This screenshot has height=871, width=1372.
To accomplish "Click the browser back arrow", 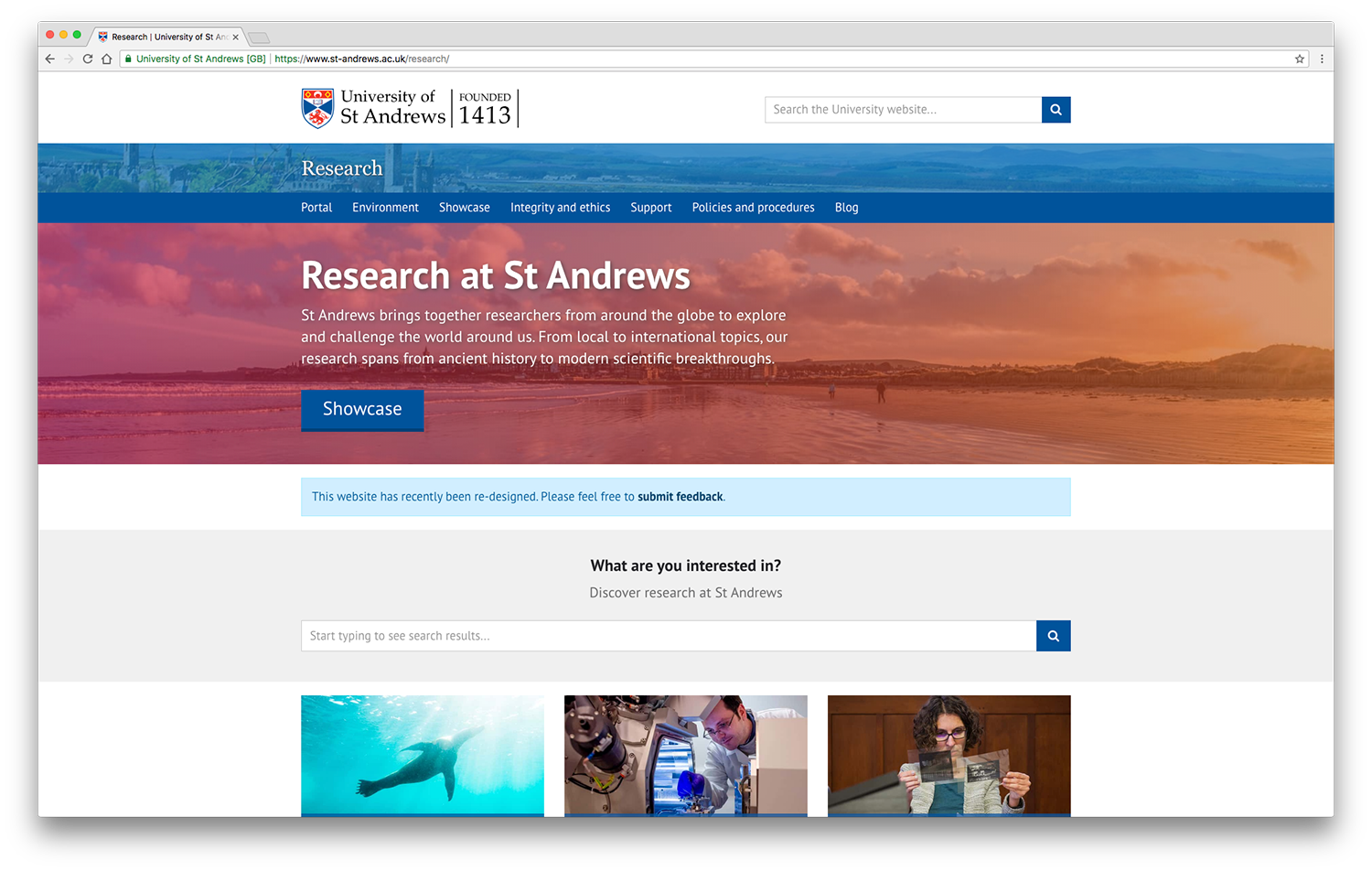I will (x=50, y=59).
